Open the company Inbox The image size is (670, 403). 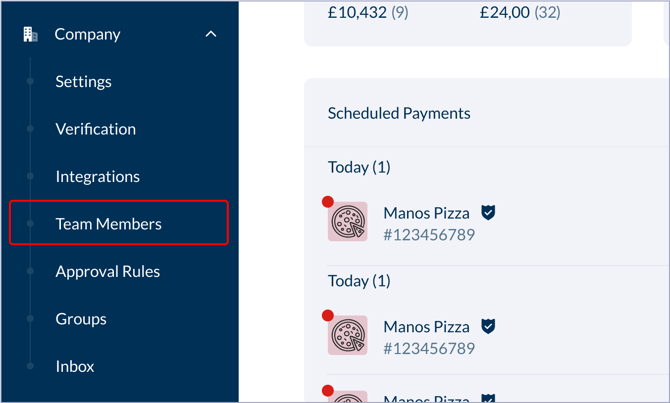(x=75, y=367)
